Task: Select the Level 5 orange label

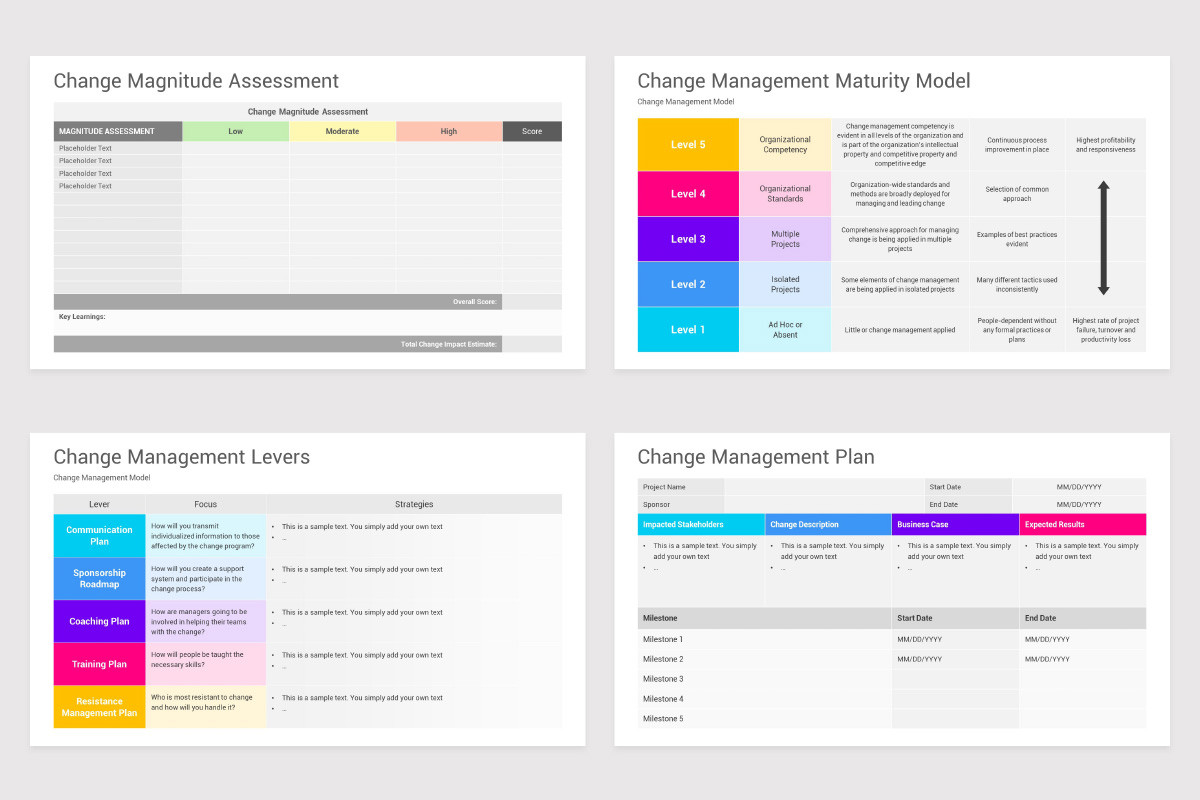Action: [x=688, y=144]
